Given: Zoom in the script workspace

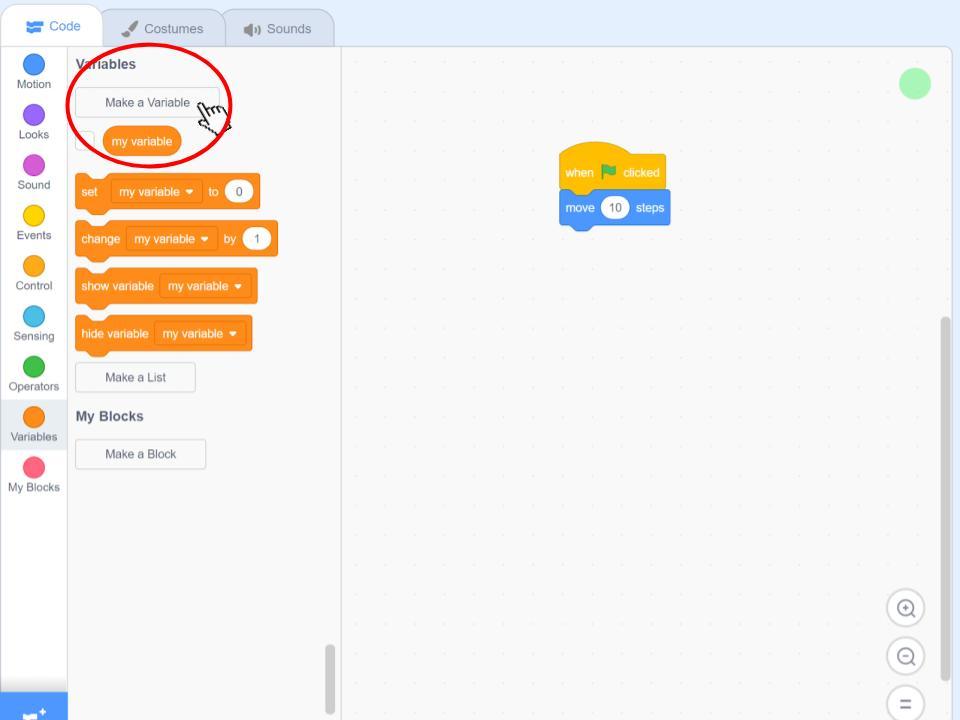Looking at the screenshot, I should point(906,608).
